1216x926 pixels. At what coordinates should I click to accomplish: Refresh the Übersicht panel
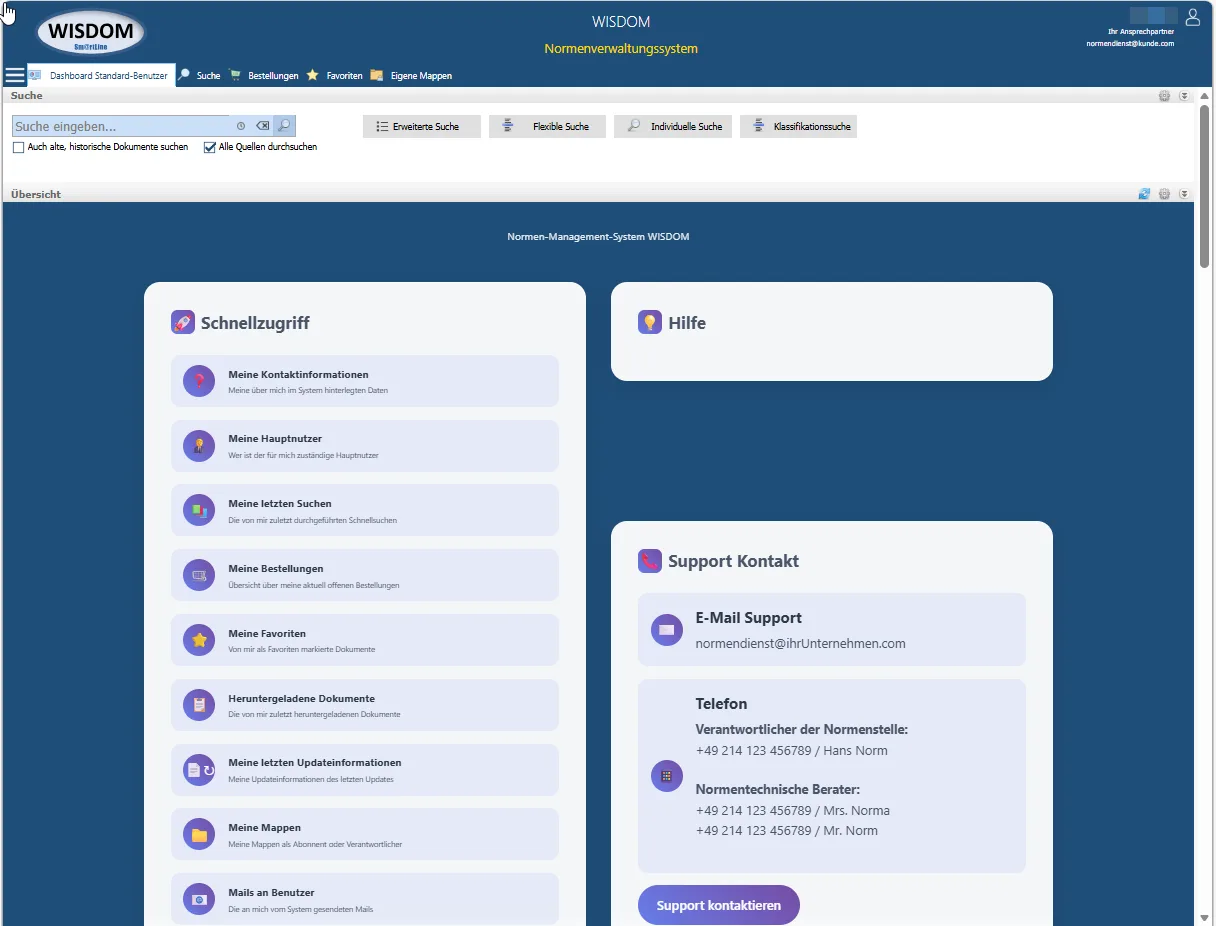click(1144, 194)
